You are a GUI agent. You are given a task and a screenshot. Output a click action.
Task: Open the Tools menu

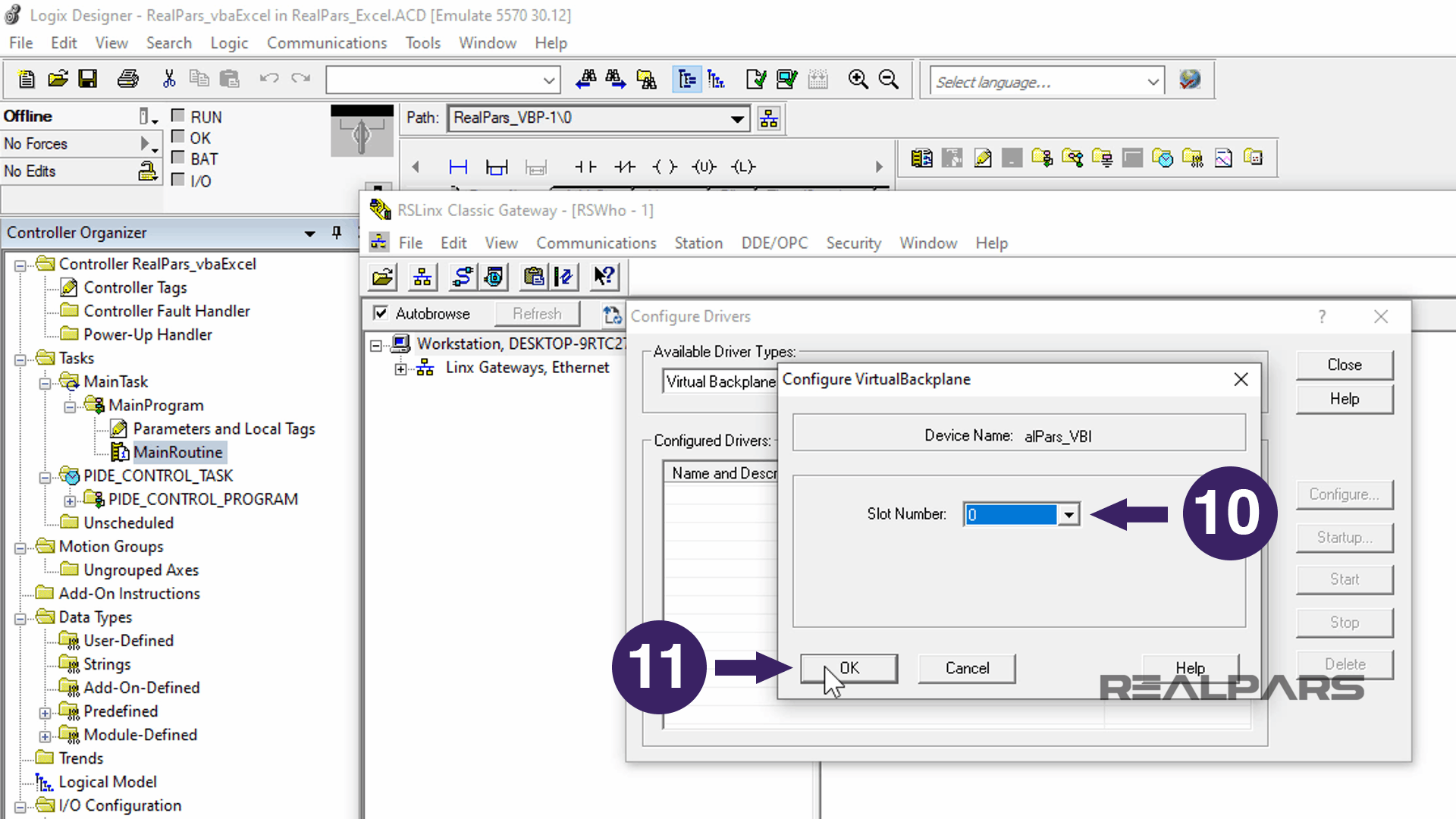click(x=422, y=43)
